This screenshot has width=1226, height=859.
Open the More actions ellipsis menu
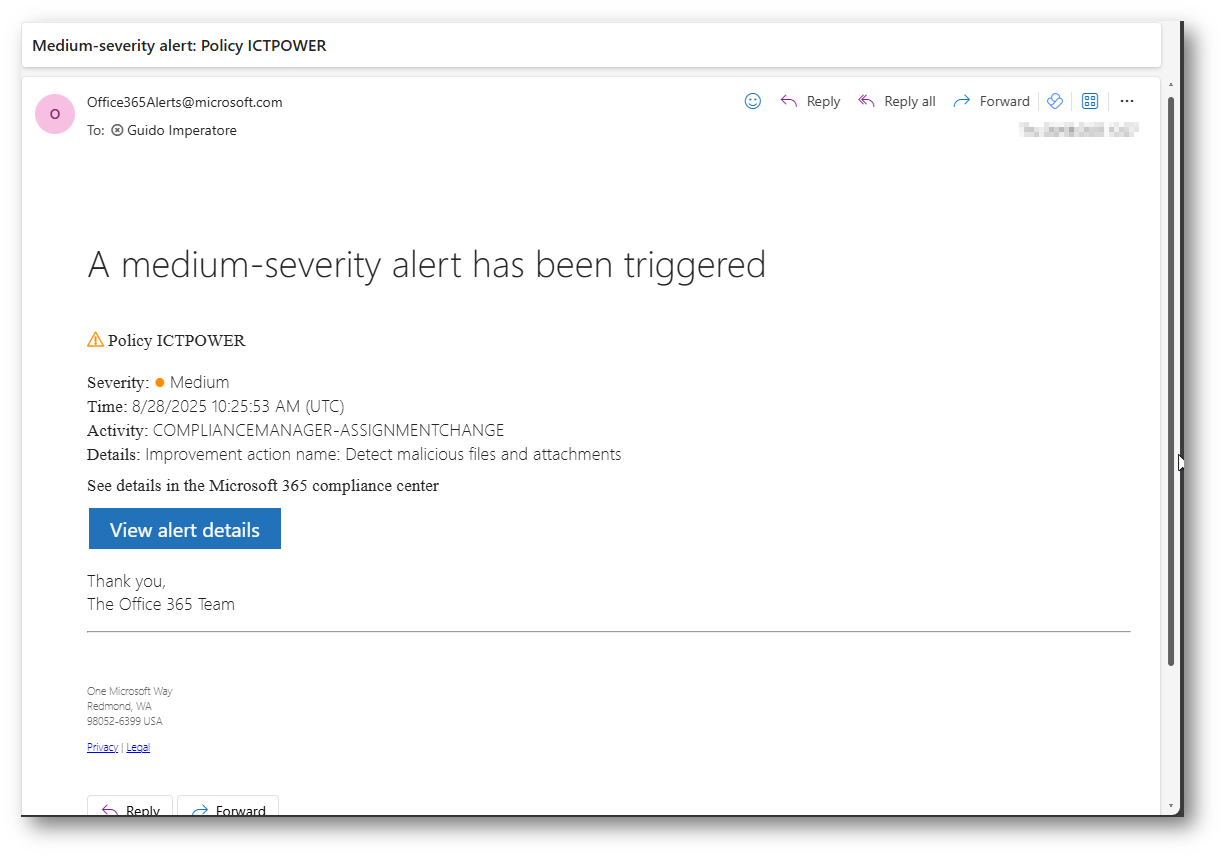point(1127,101)
